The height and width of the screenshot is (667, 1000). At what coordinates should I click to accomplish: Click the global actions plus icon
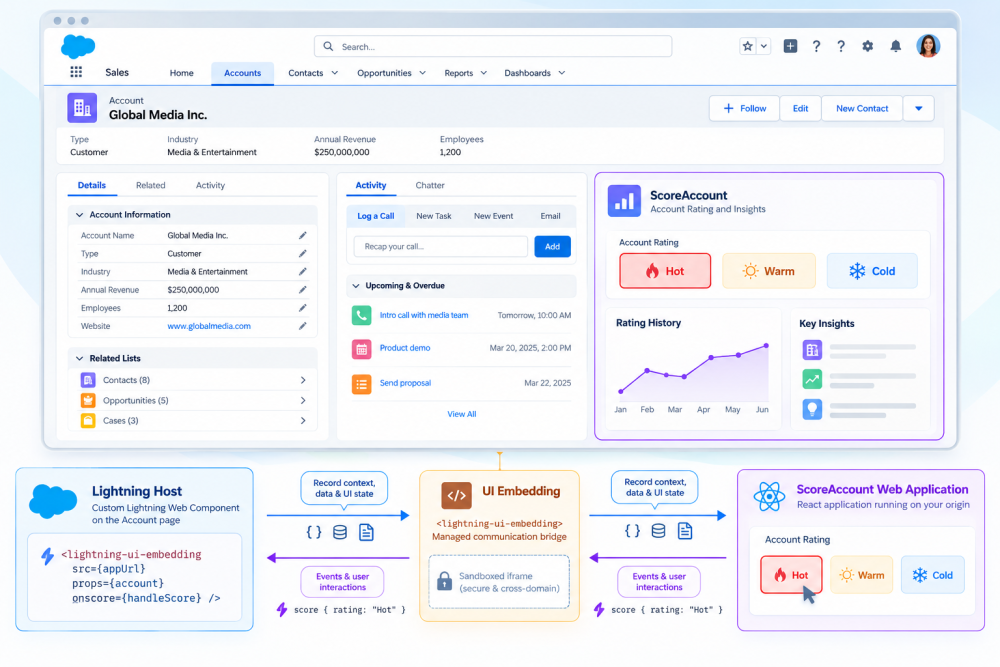[x=790, y=46]
